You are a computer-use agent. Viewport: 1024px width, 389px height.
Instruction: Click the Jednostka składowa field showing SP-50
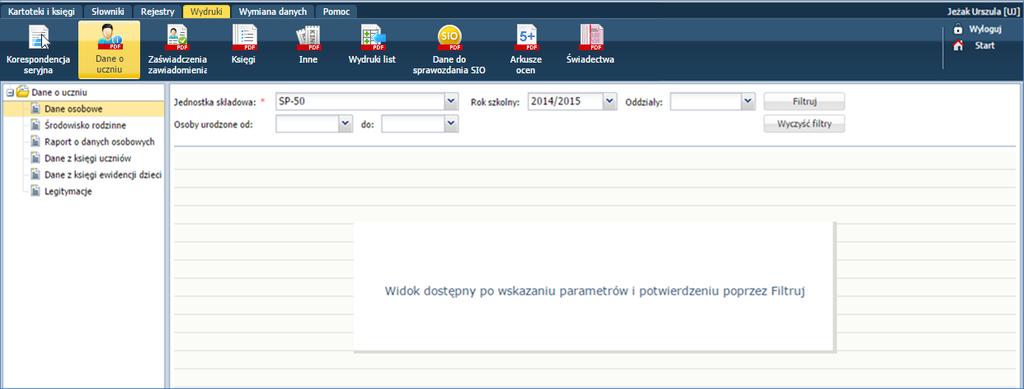pos(360,101)
